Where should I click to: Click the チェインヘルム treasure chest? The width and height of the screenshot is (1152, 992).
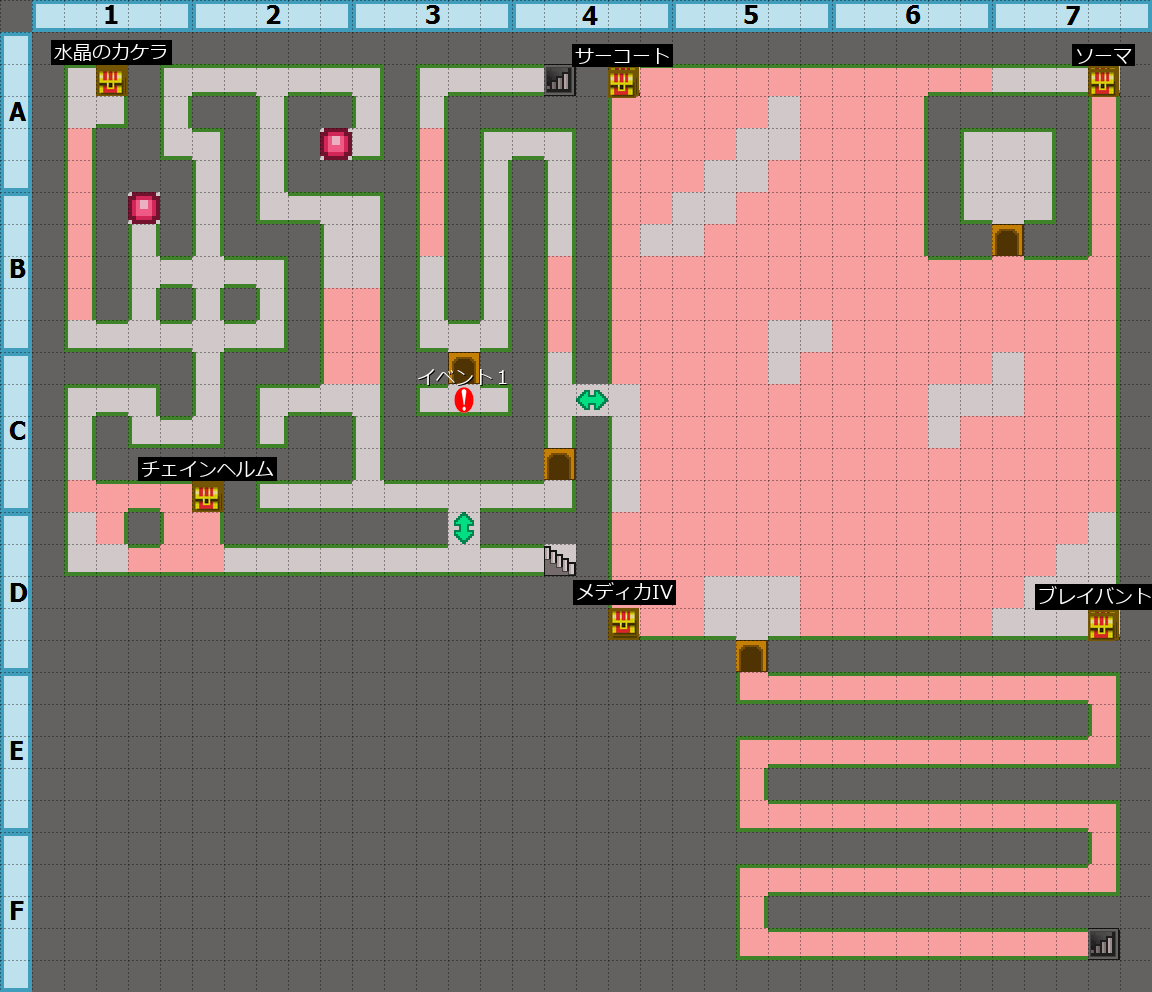click(207, 497)
